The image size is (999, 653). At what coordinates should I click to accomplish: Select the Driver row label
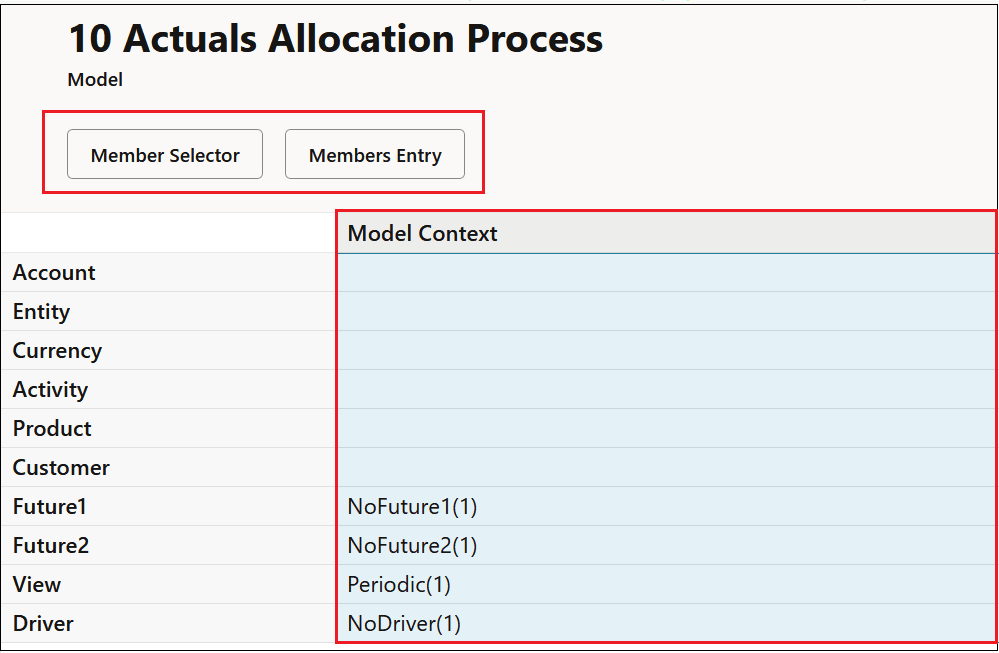pos(43,623)
